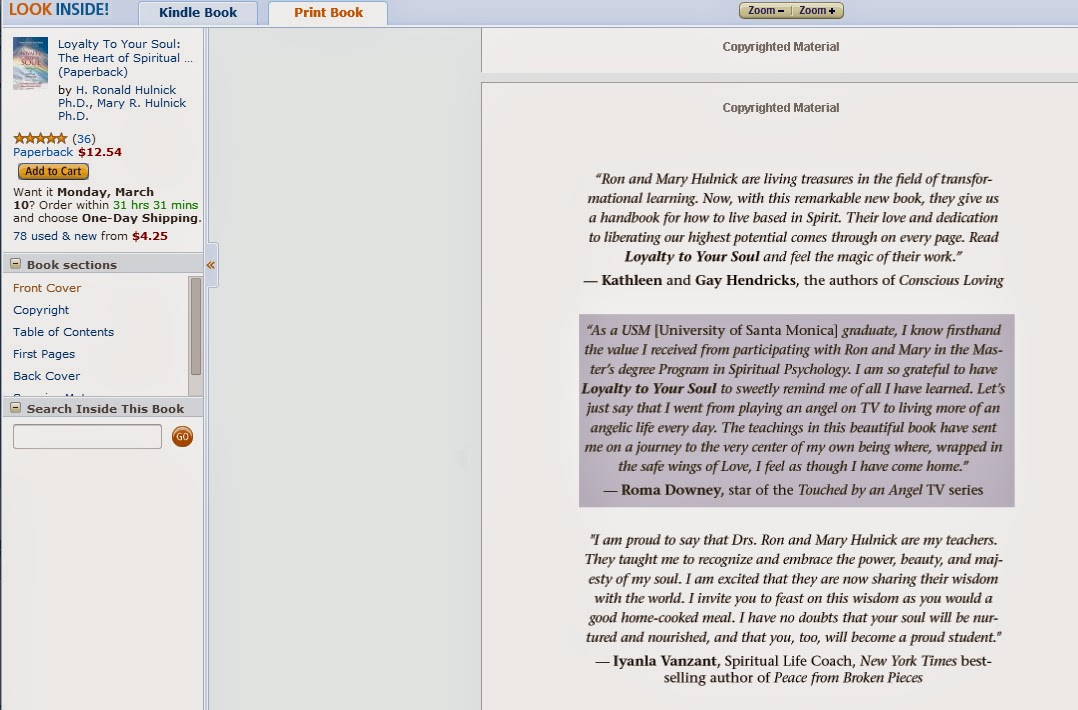Viewport: 1078px width, 710px height.
Task: Add the book to cart
Action: click(54, 171)
